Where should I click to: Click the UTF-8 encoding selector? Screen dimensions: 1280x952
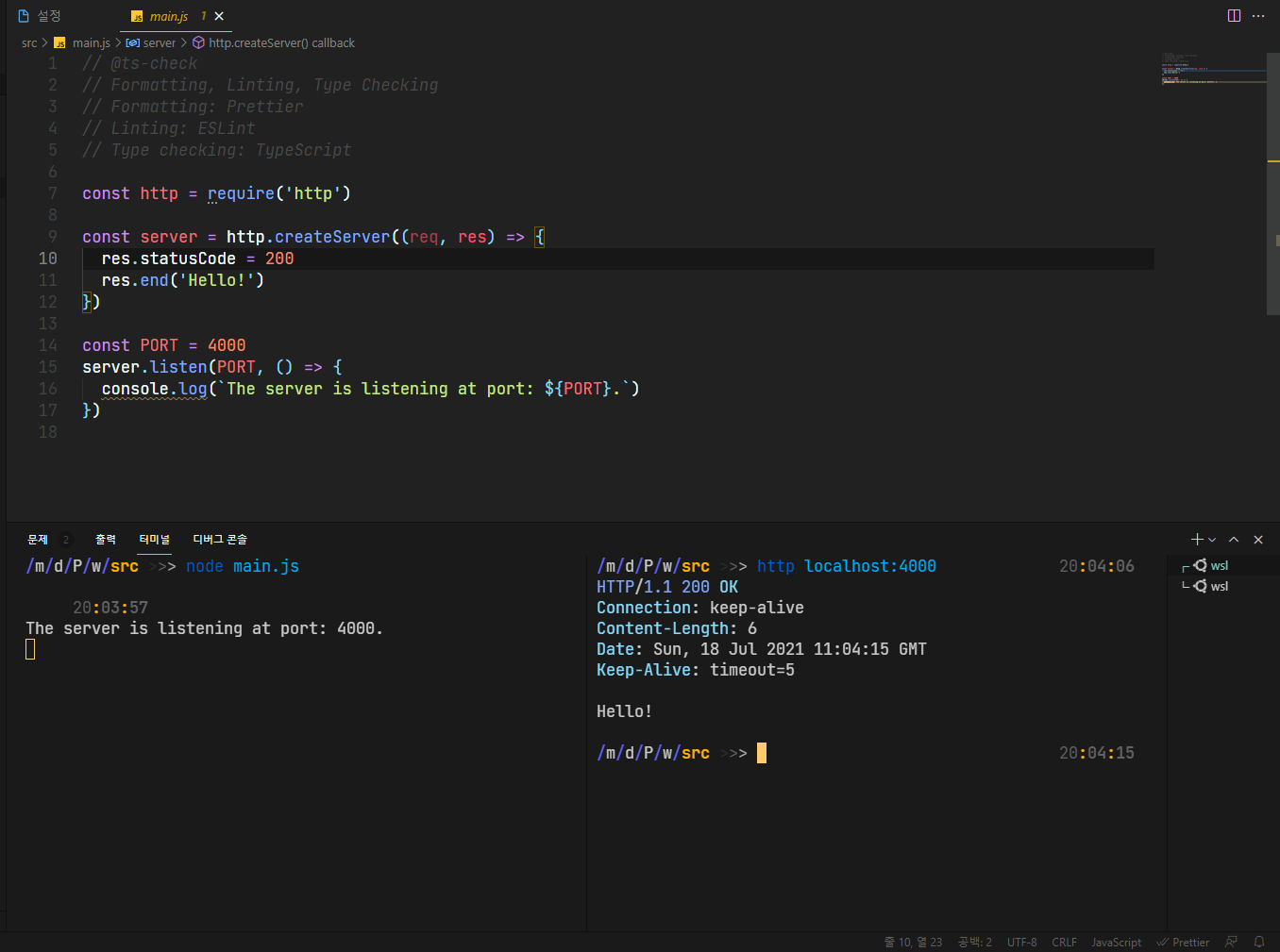click(1021, 942)
